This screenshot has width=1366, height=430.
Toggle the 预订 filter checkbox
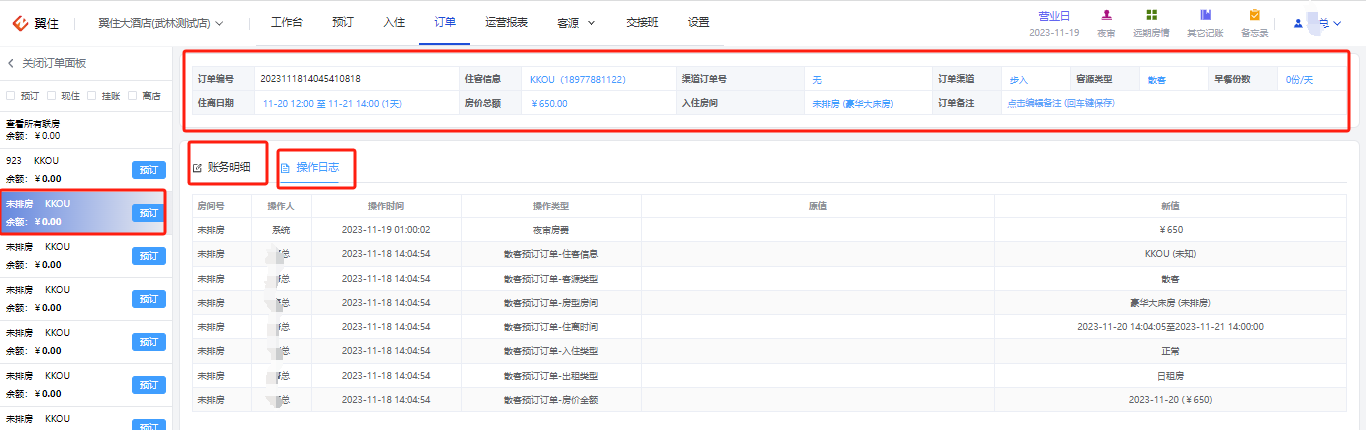coord(11,96)
